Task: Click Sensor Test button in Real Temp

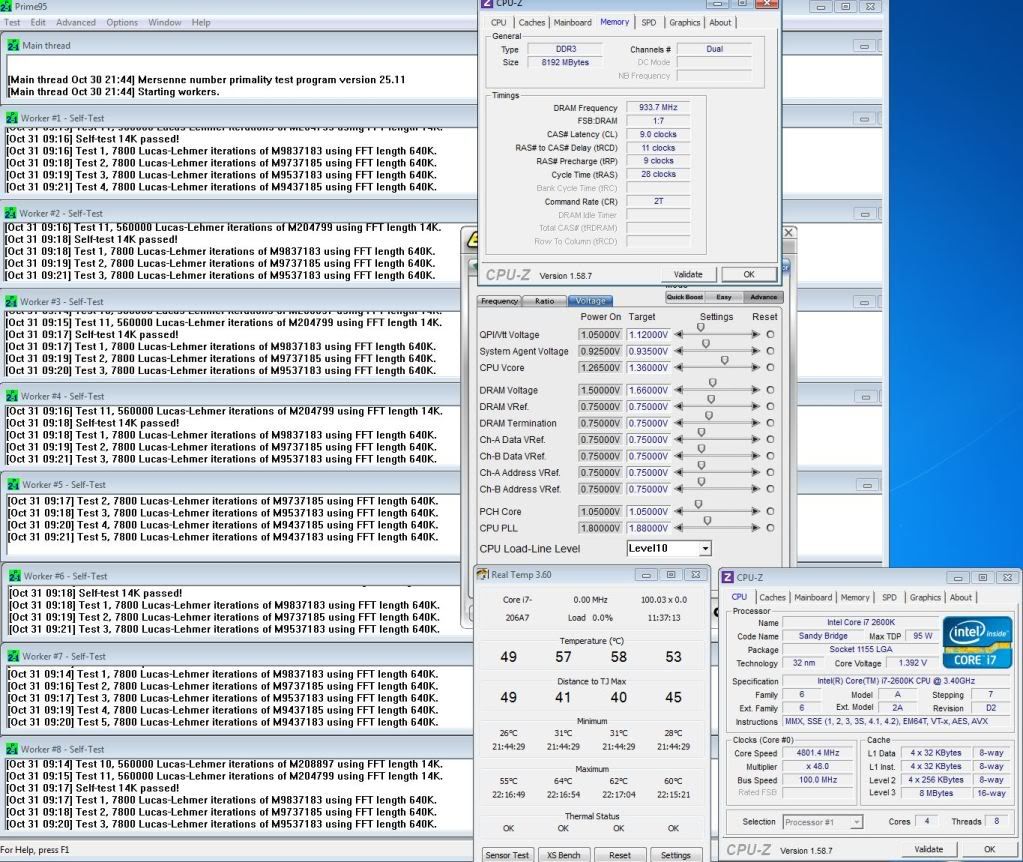Action: tap(507, 855)
